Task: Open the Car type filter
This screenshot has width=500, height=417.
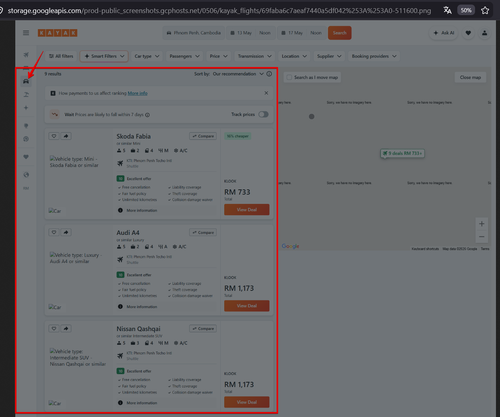Action: pos(147,56)
